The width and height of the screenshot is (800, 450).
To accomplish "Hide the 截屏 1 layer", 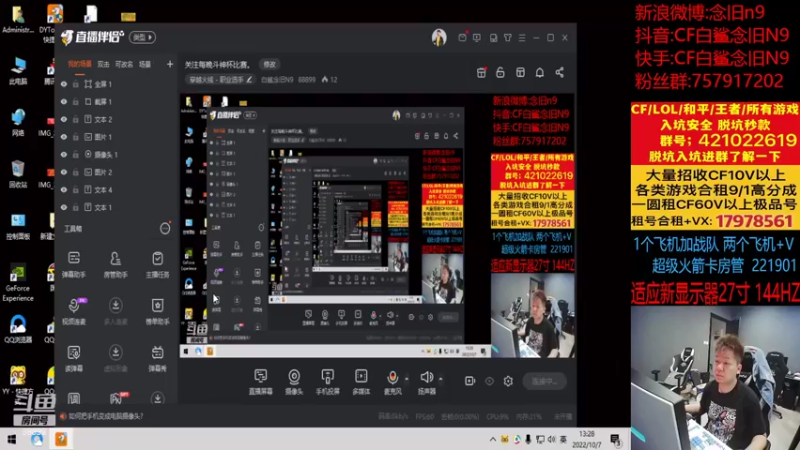I will (x=64, y=102).
